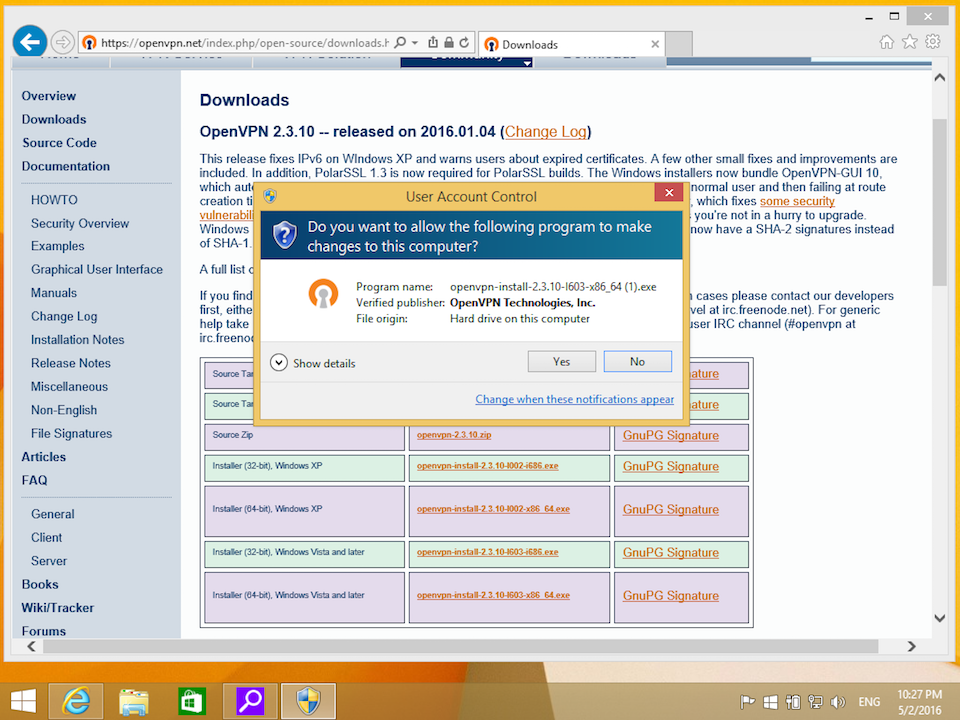Viewport: 960px width, 720px height.
Task: Open the purple Search taskbar icon
Action: click(250, 701)
